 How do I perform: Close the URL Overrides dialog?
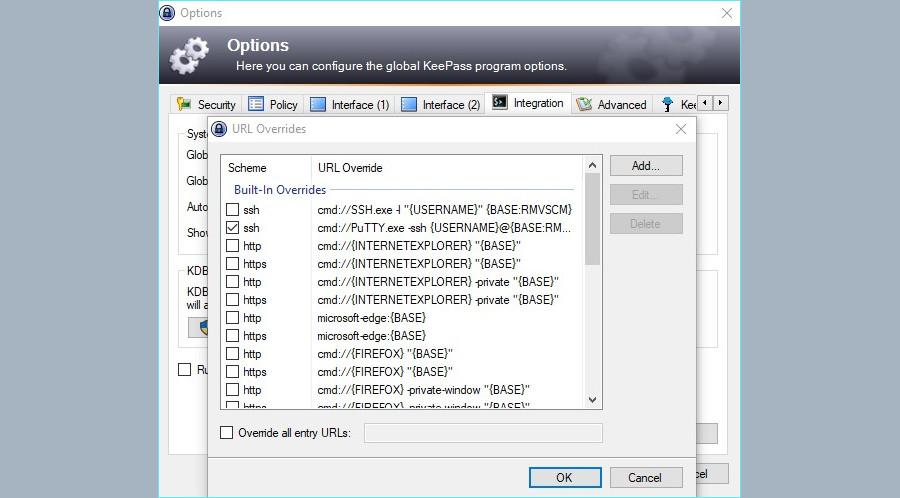[681, 129]
